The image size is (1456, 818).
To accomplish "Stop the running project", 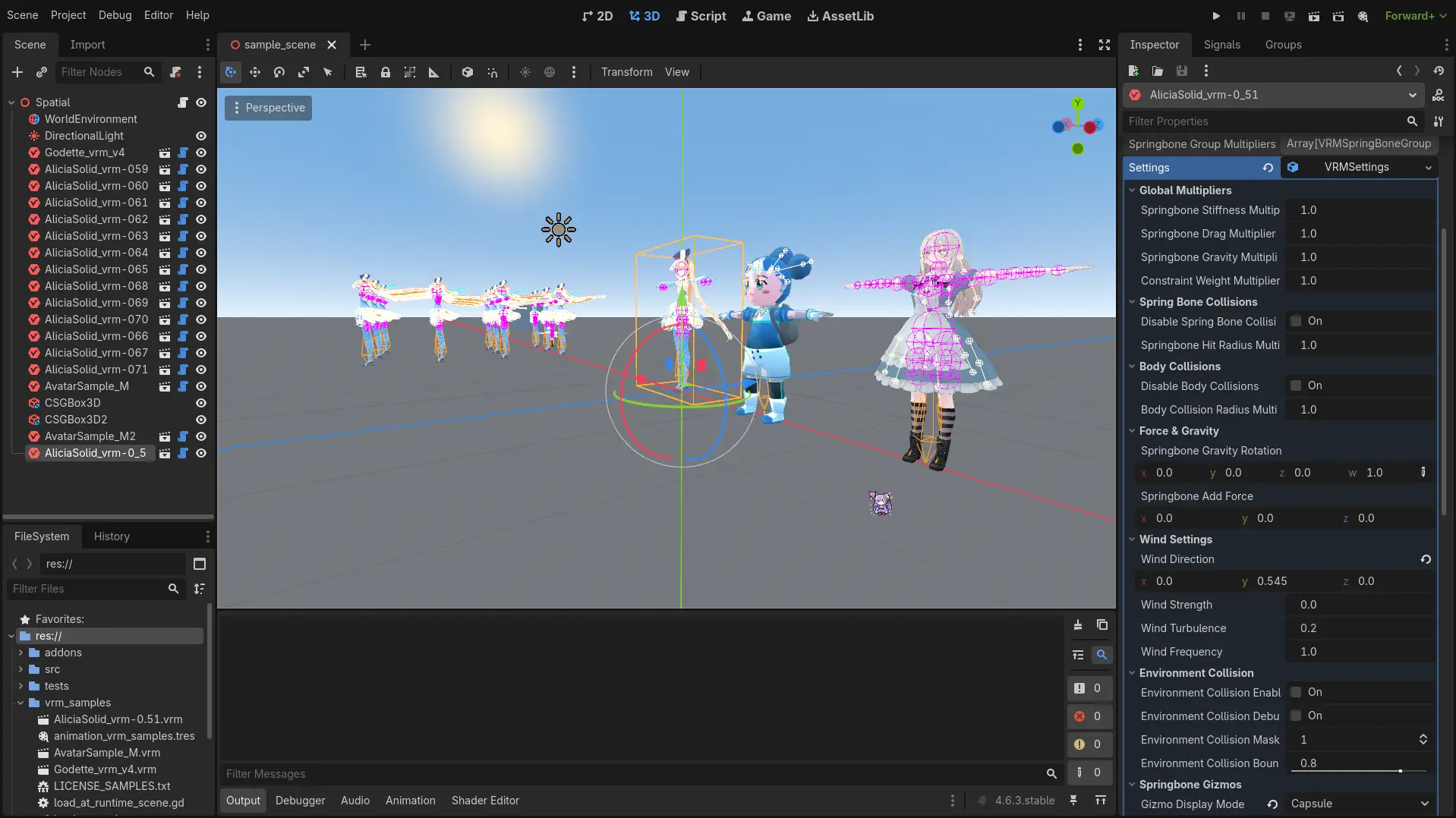I will [x=1265, y=16].
